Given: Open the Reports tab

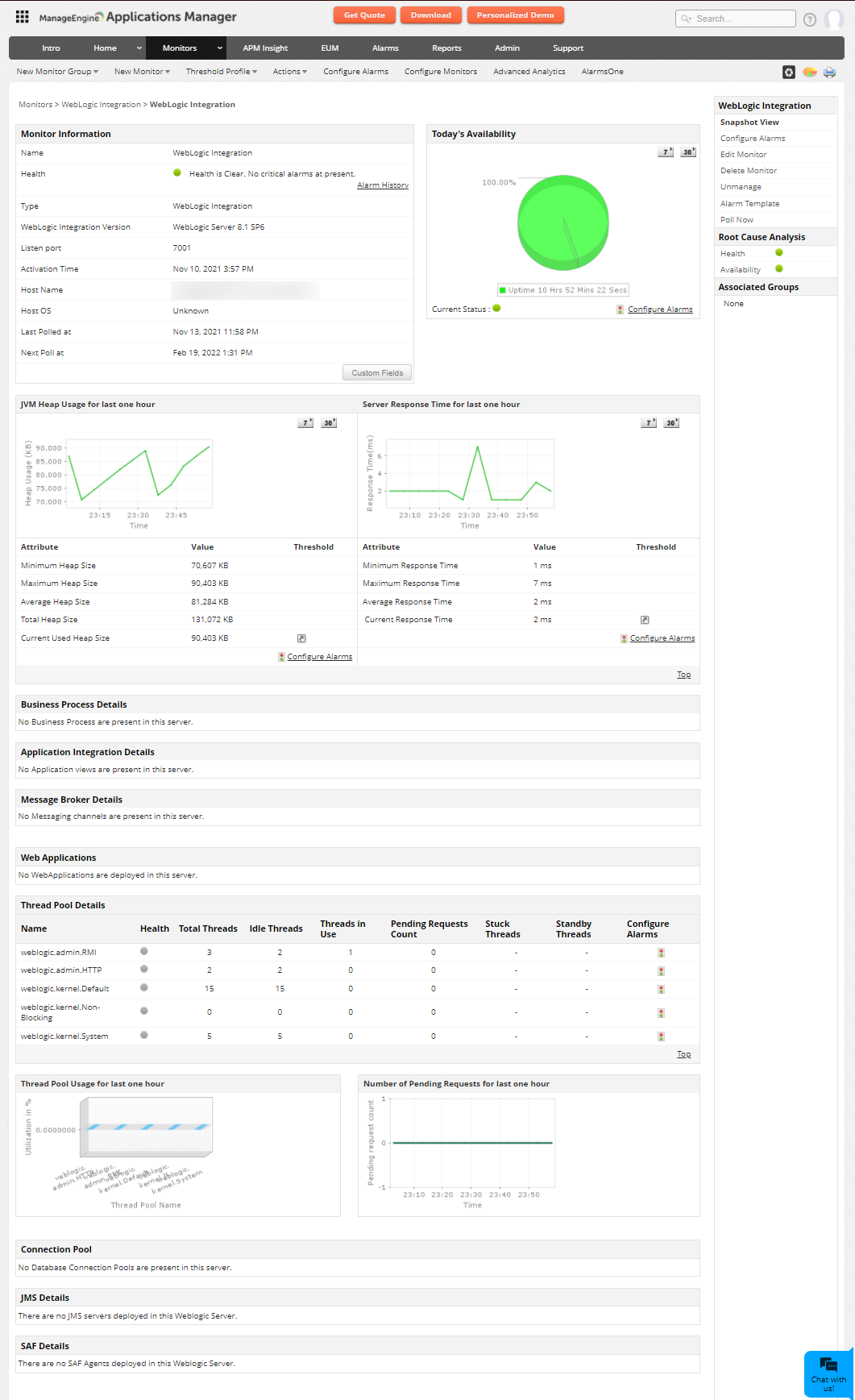Looking at the screenshot, I should point(446,48).
